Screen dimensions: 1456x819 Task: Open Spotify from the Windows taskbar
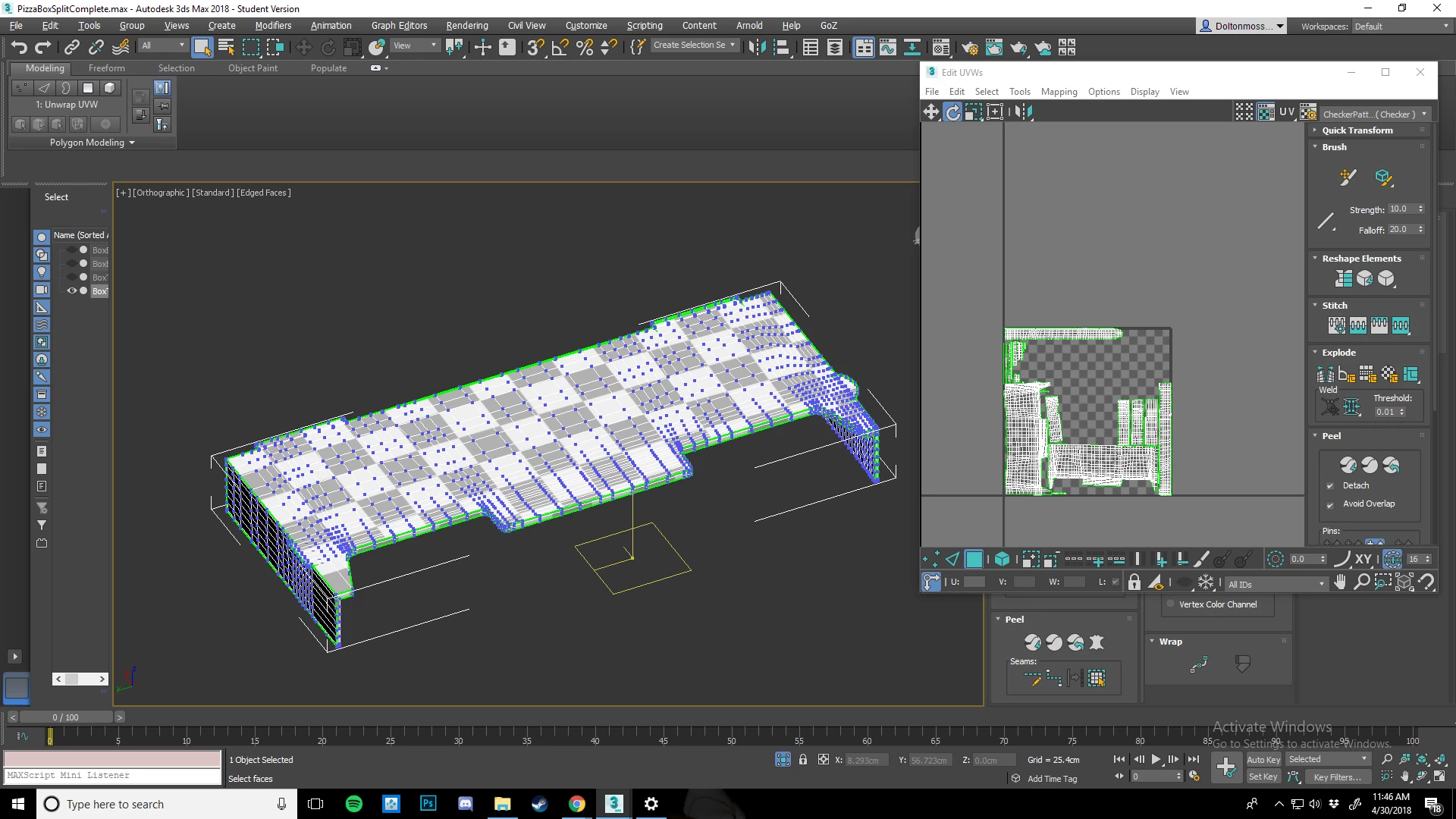(x=353, y=804)
